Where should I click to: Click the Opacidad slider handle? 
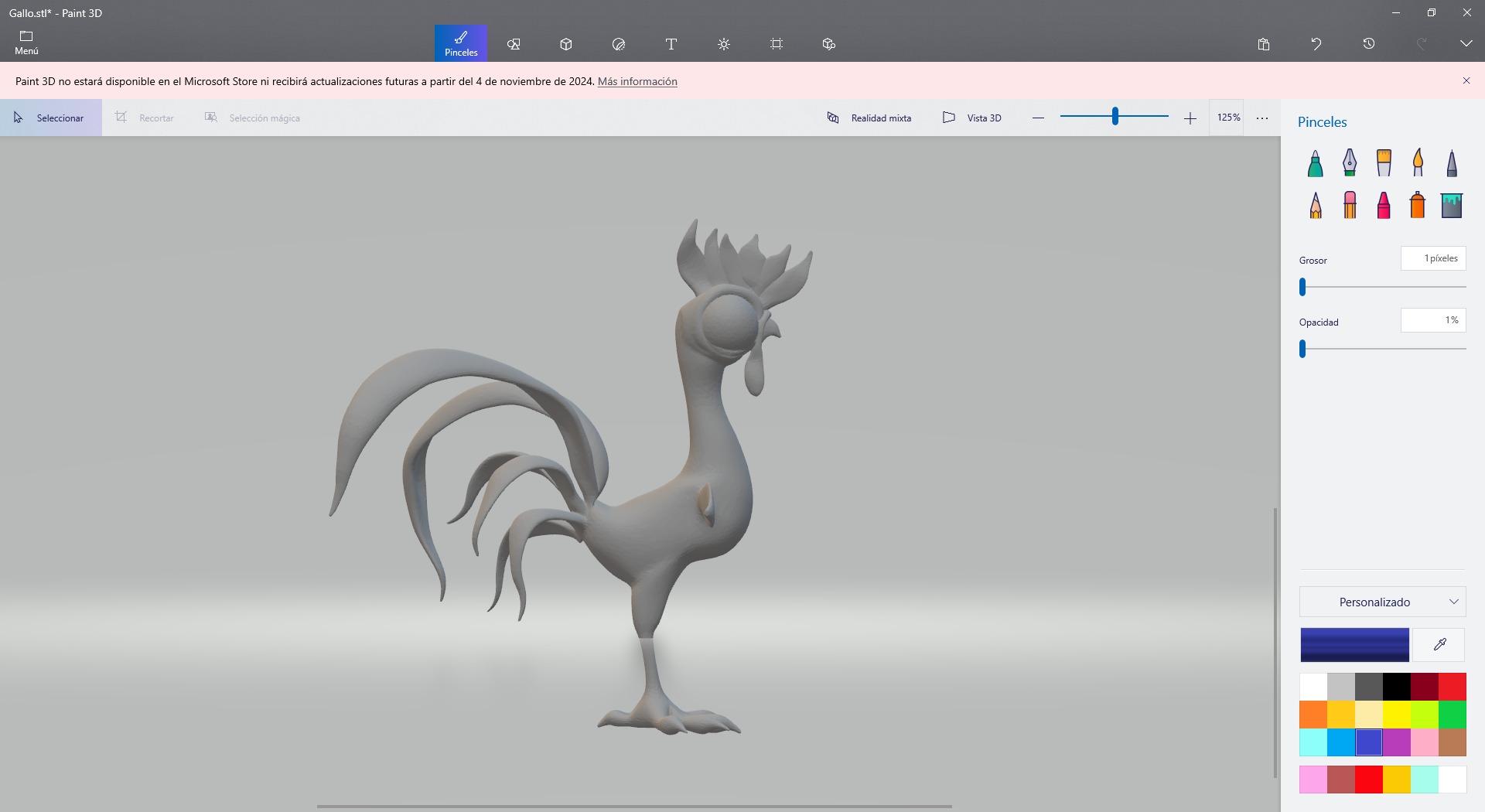click(1302, 349)
